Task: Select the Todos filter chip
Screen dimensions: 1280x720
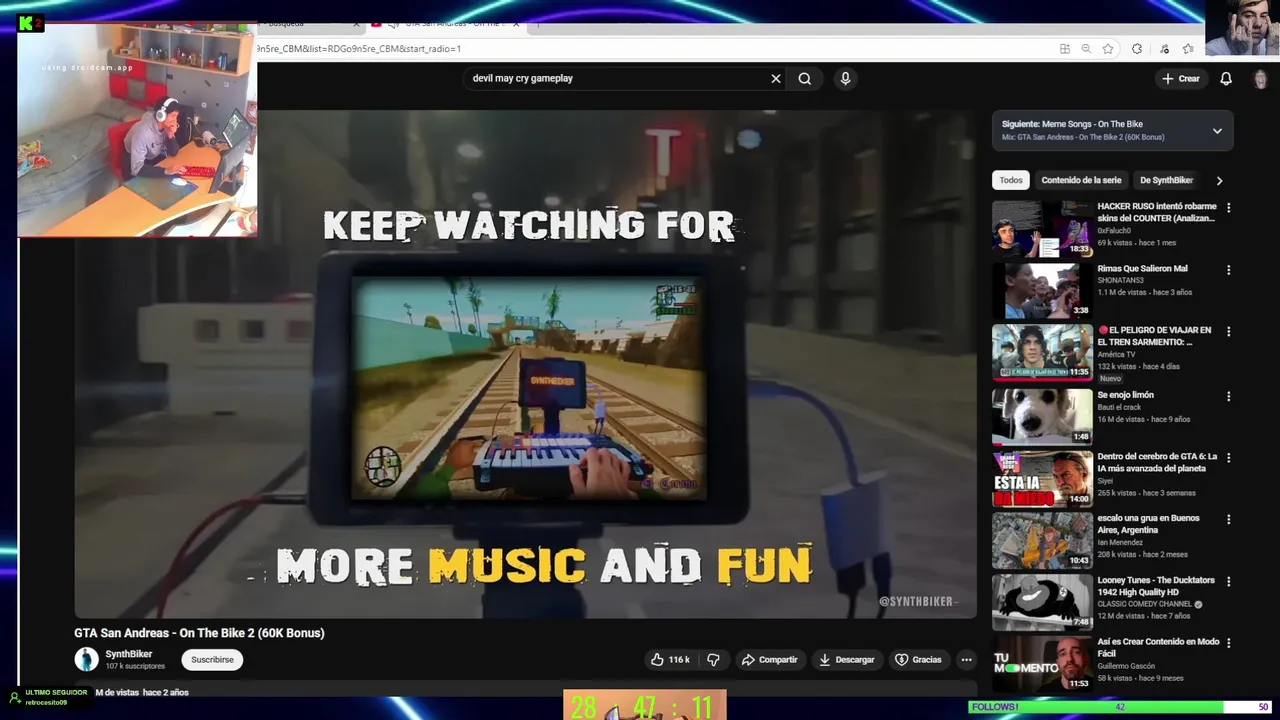Action: tap(1011, 180)
